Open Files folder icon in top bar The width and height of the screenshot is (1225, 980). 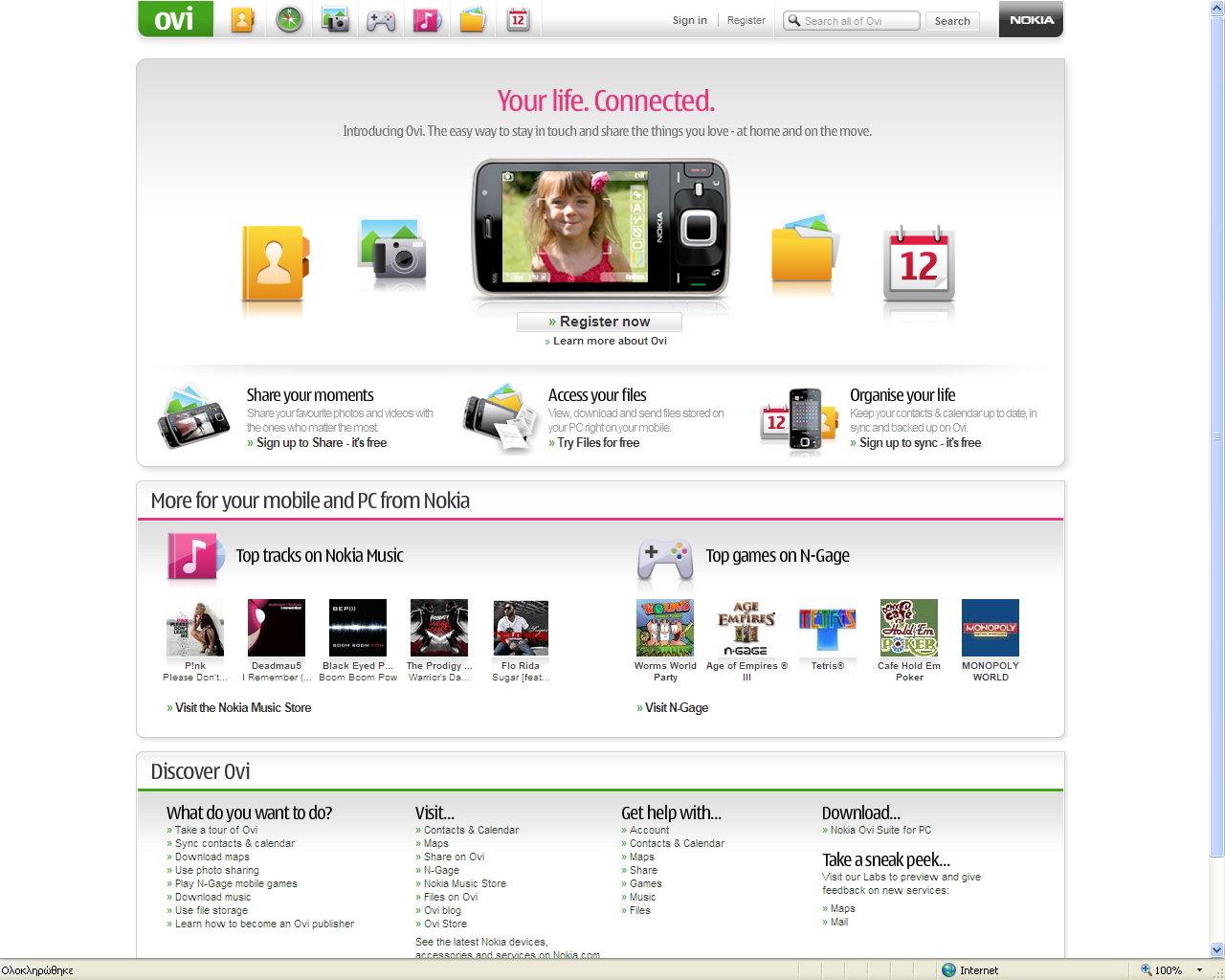(x=473, y=19)
